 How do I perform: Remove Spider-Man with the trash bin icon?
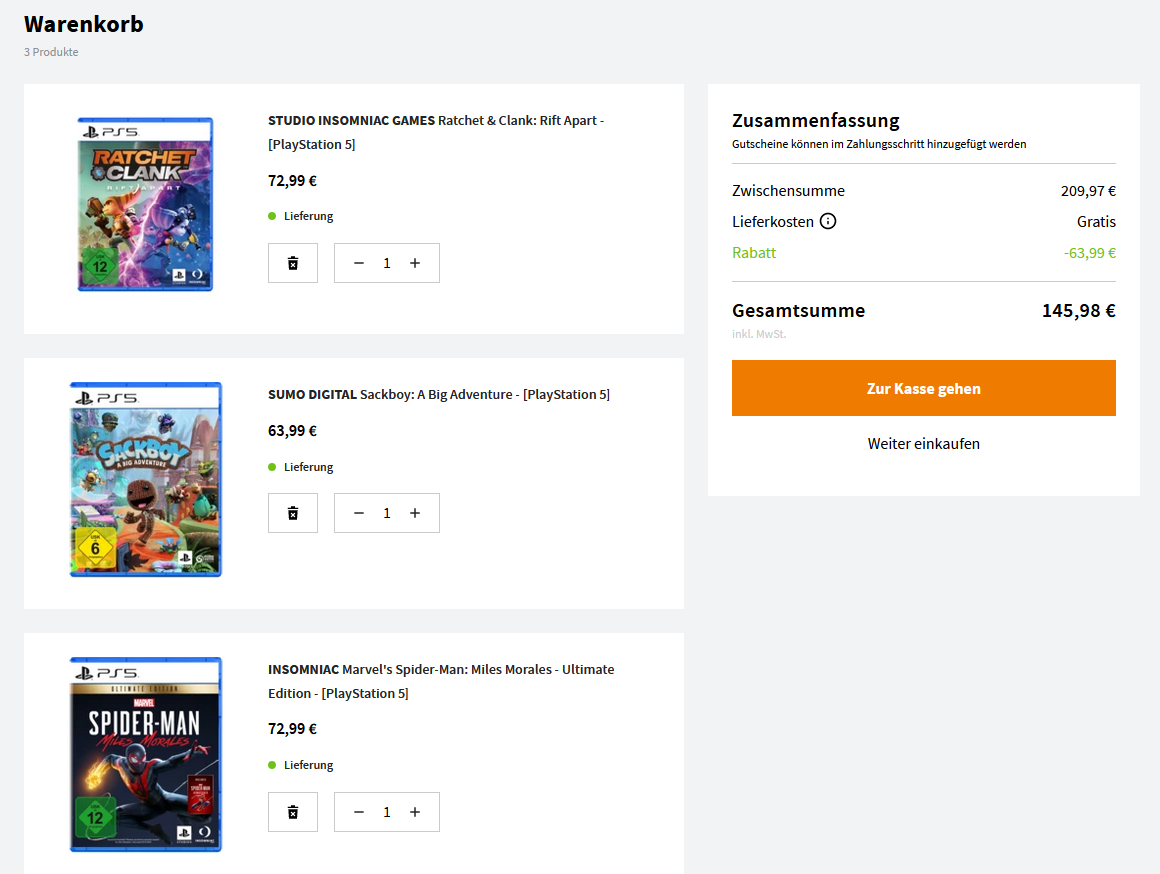pos(292,811)
